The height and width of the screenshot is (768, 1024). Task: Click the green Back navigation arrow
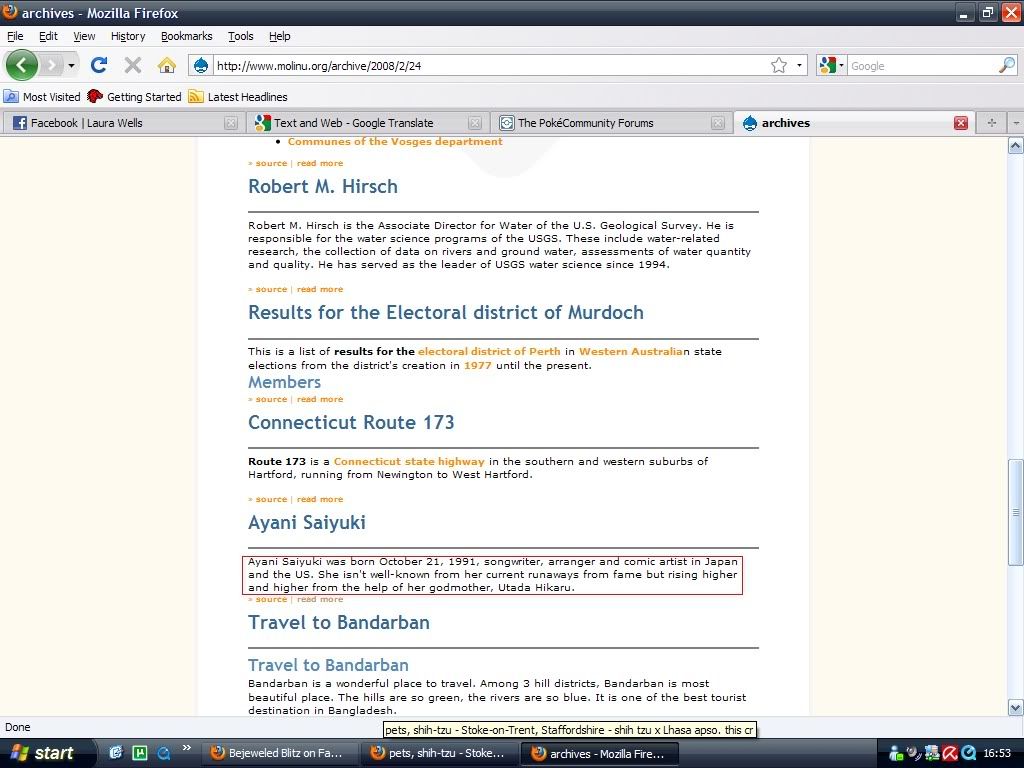[22, 65]
